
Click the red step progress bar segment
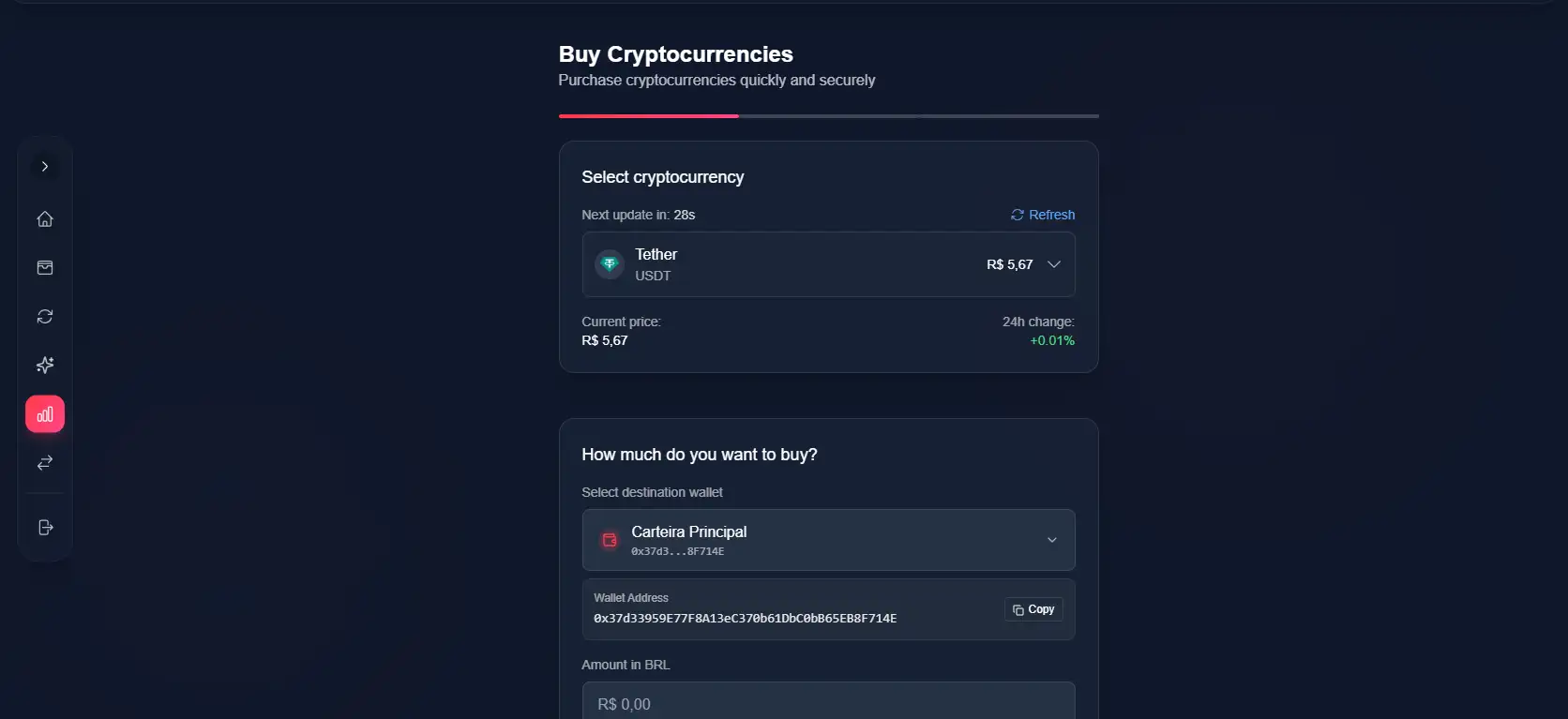648,116
